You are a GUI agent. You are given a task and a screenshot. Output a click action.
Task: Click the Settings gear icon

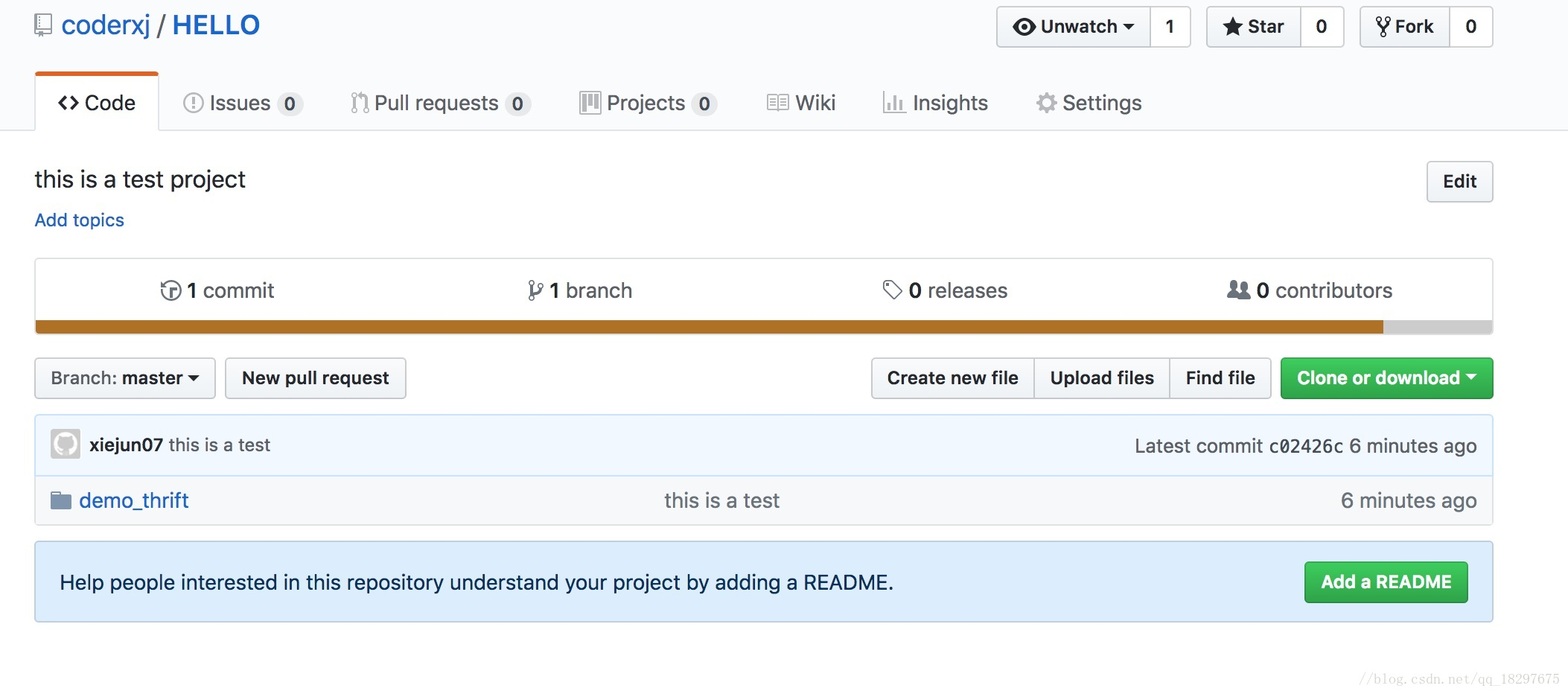click(x=1046, y=103)
